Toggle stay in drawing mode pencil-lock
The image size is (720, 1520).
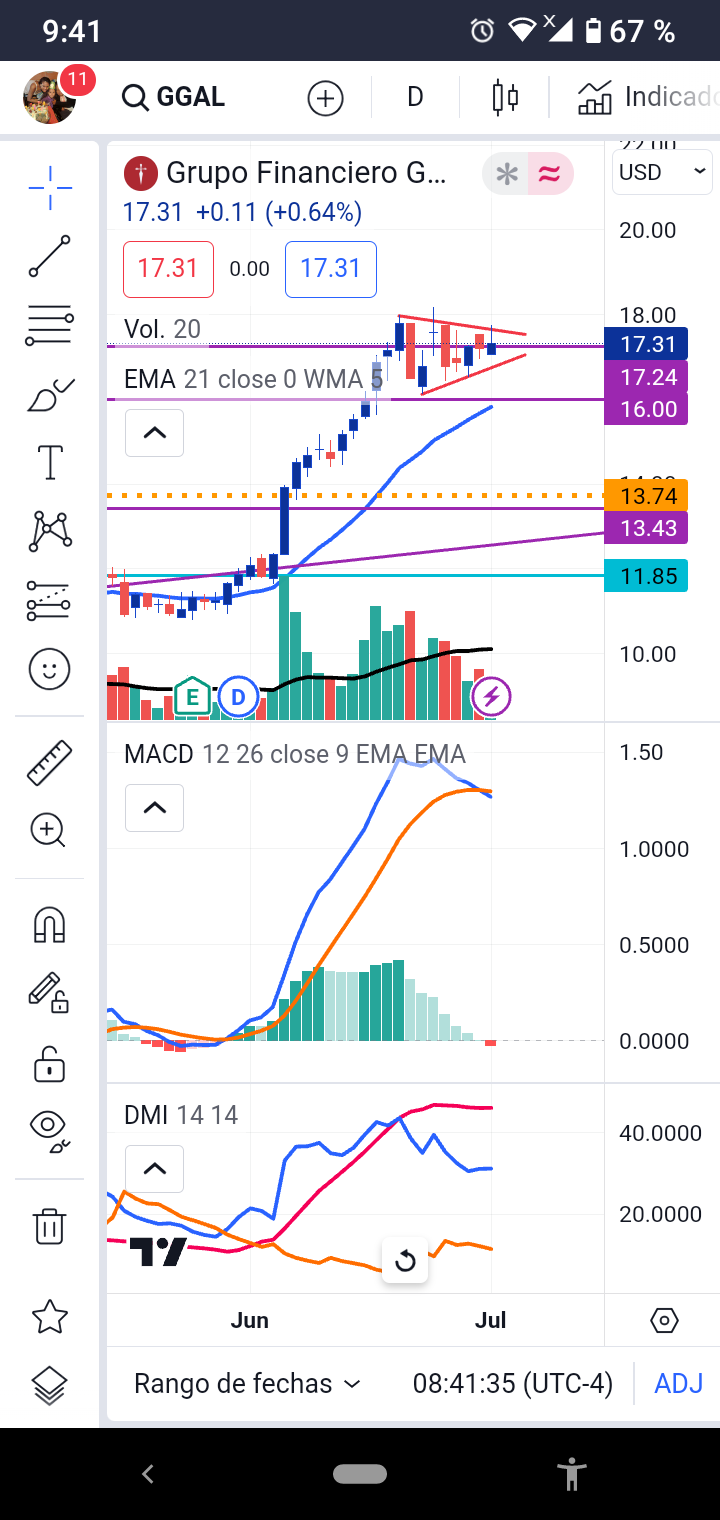click(49, 992)
